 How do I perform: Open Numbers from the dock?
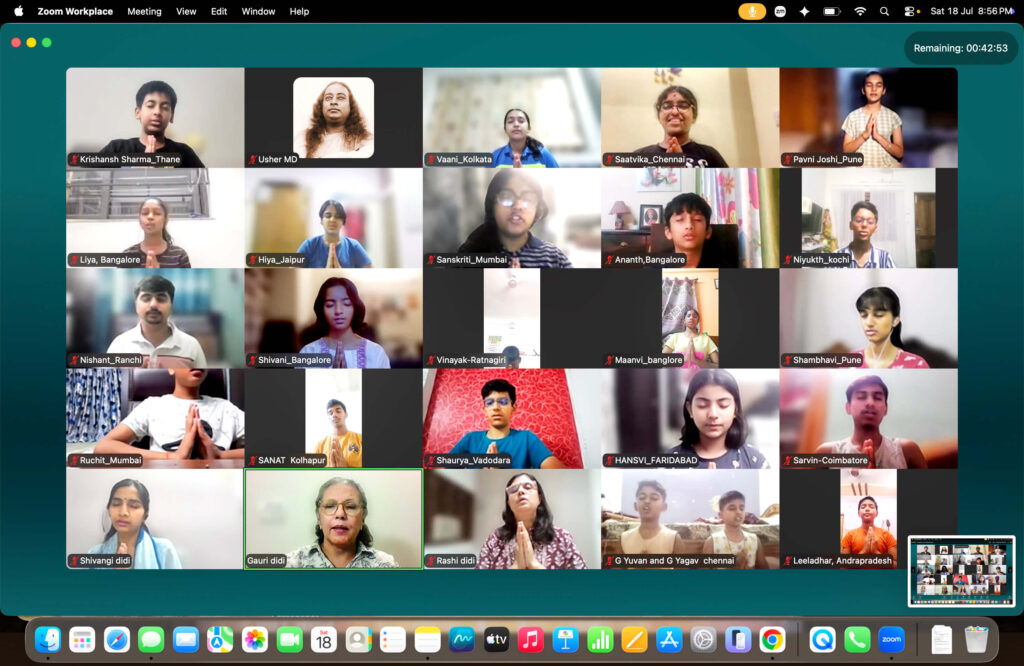(x=600, y=640)
